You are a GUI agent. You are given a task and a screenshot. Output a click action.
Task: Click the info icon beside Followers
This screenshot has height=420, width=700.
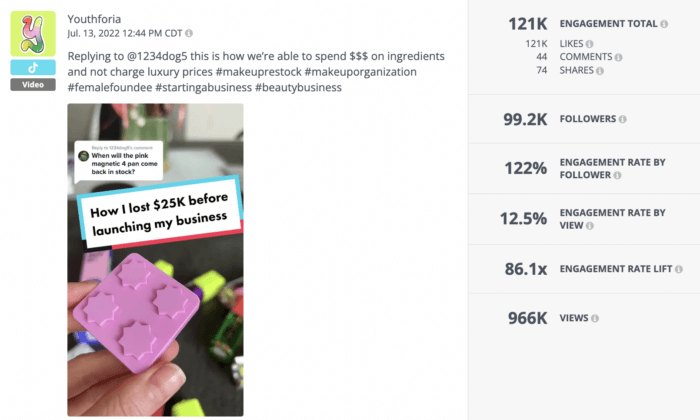(x=623, y=119)
